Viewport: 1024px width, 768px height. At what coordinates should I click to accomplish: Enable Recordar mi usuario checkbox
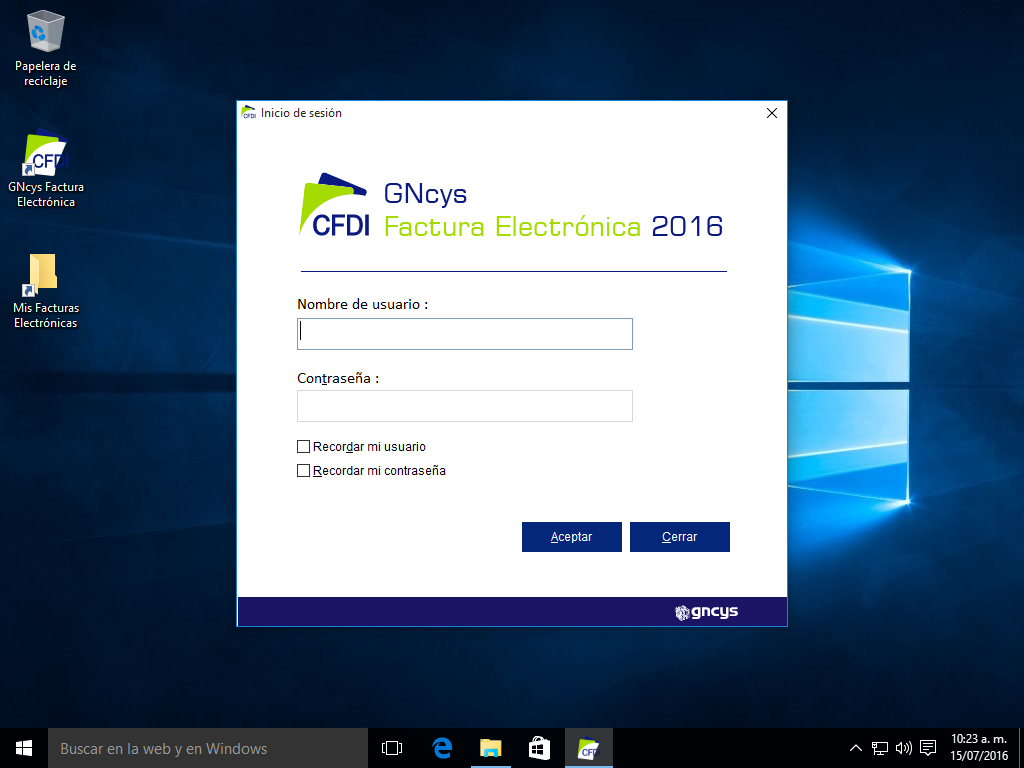coord(304,447)
